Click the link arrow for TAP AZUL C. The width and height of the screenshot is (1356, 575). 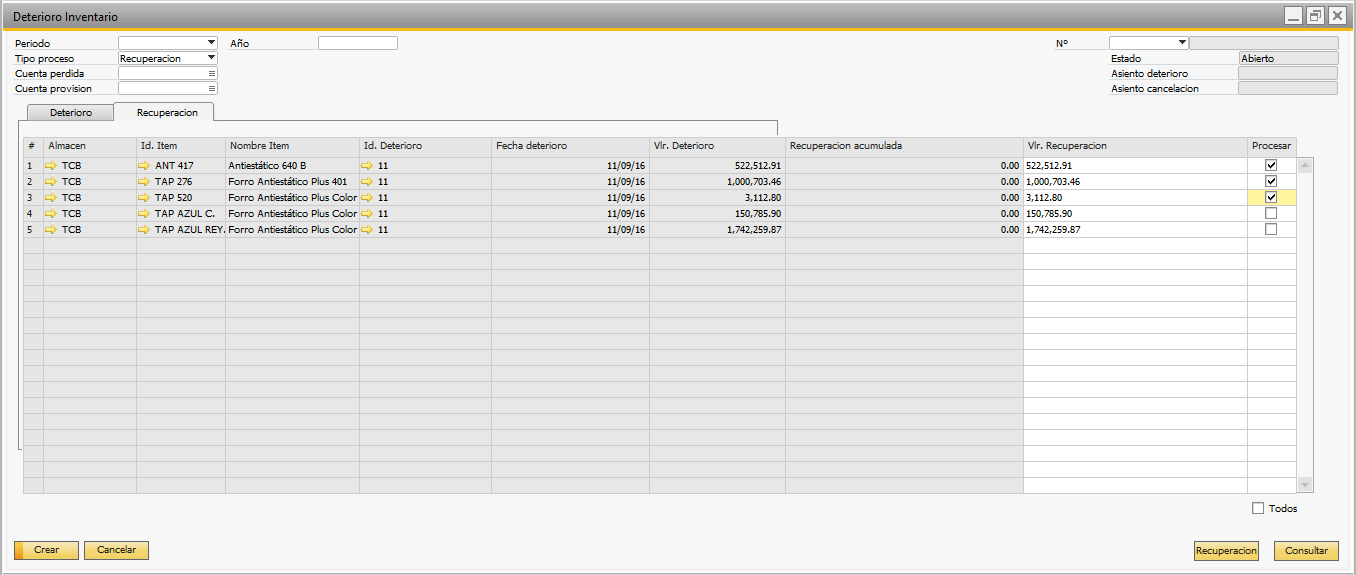click(x=143, y=213)
